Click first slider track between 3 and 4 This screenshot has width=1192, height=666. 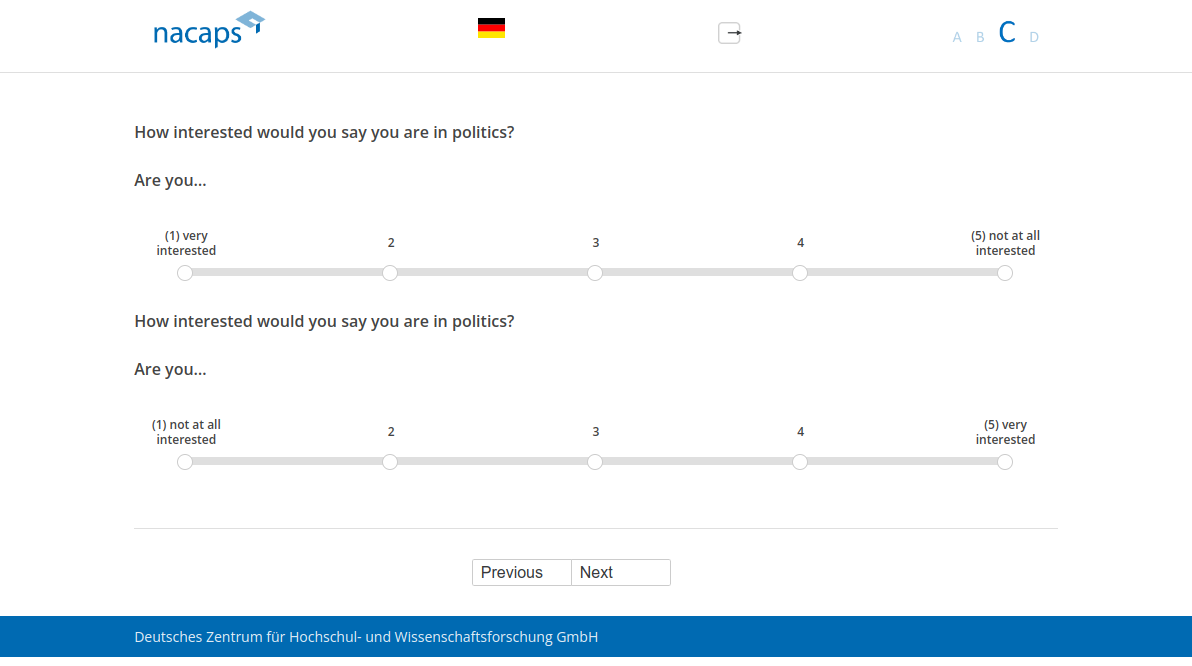[x=697, y=273]
